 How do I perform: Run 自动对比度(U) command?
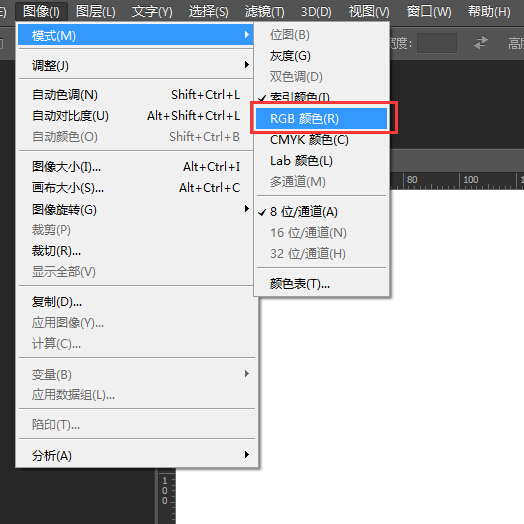point(136,116)
